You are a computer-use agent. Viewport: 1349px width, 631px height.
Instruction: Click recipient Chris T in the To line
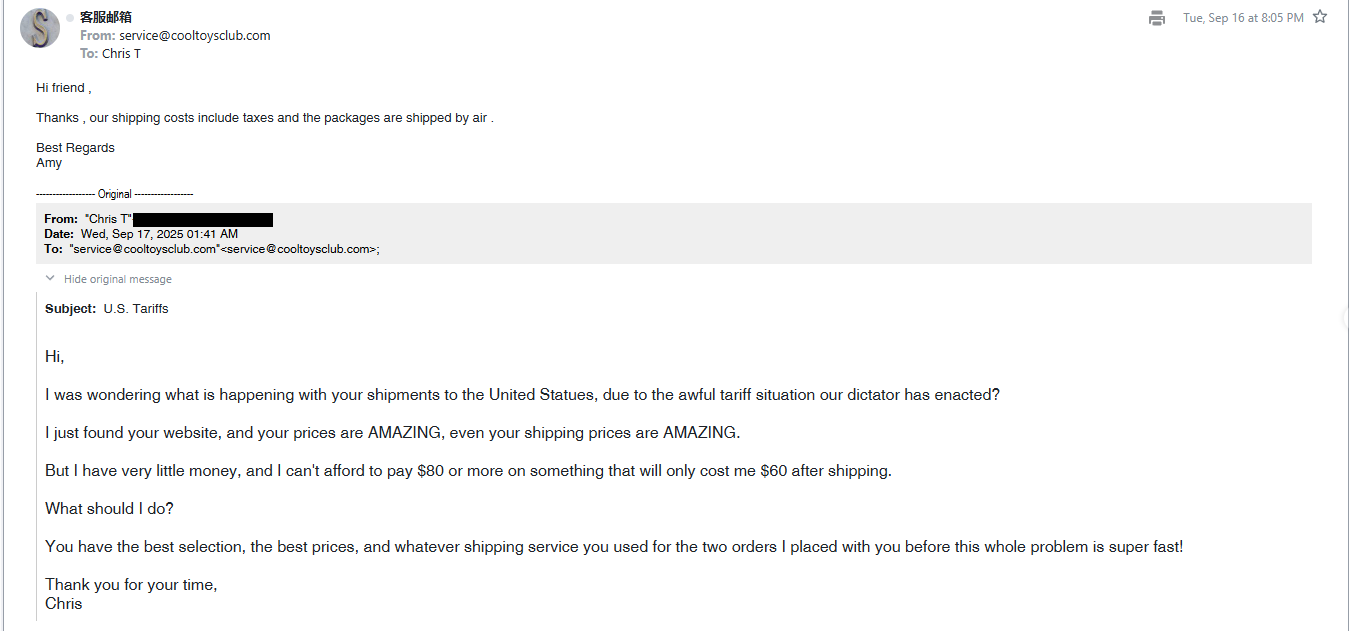[121, 54]
